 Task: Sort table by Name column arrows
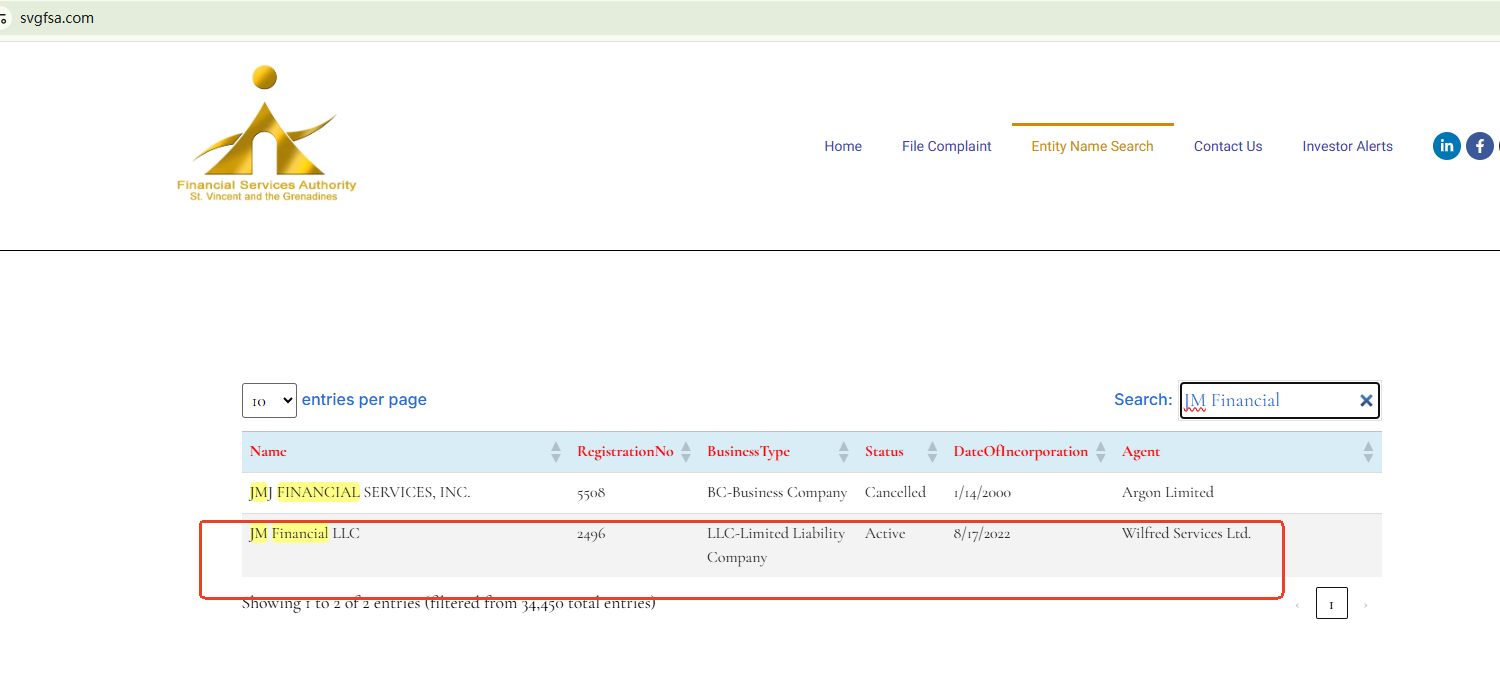[x=556, y=452]
